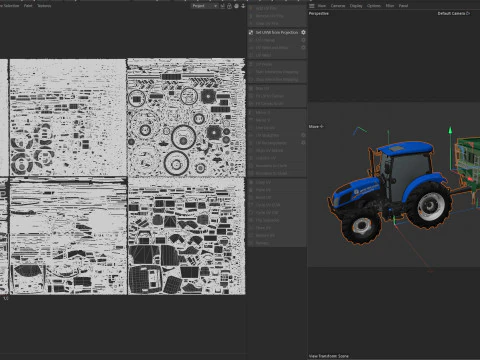Viewport: 480px width, 360px height.
Task: Click Fit Canvas to UV
Action: pos(269,104)
